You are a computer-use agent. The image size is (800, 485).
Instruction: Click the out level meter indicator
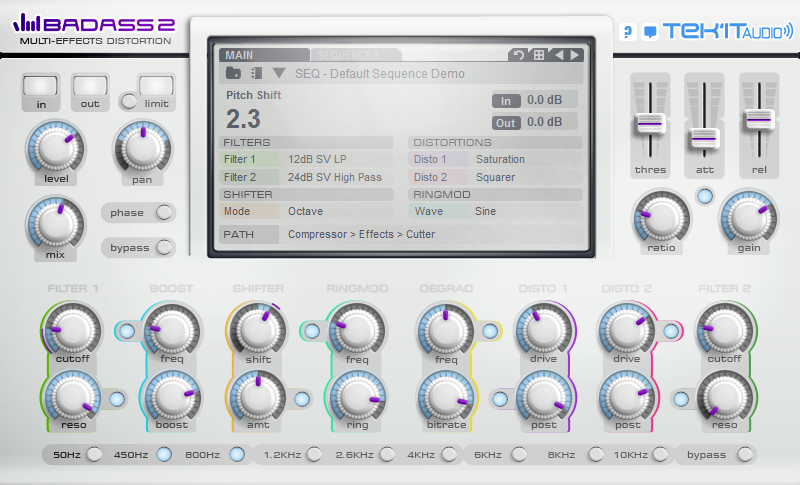tap(90, 86)
